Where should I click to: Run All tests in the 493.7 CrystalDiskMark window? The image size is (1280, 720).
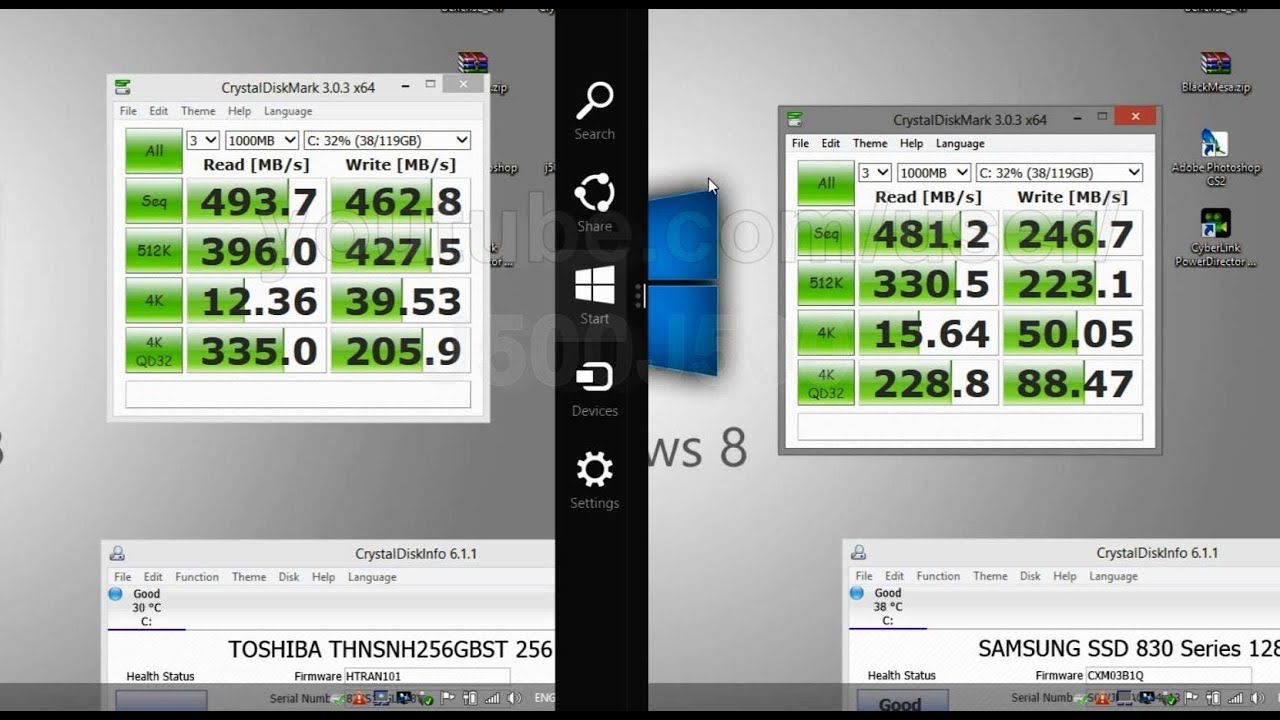coord(154,151)
